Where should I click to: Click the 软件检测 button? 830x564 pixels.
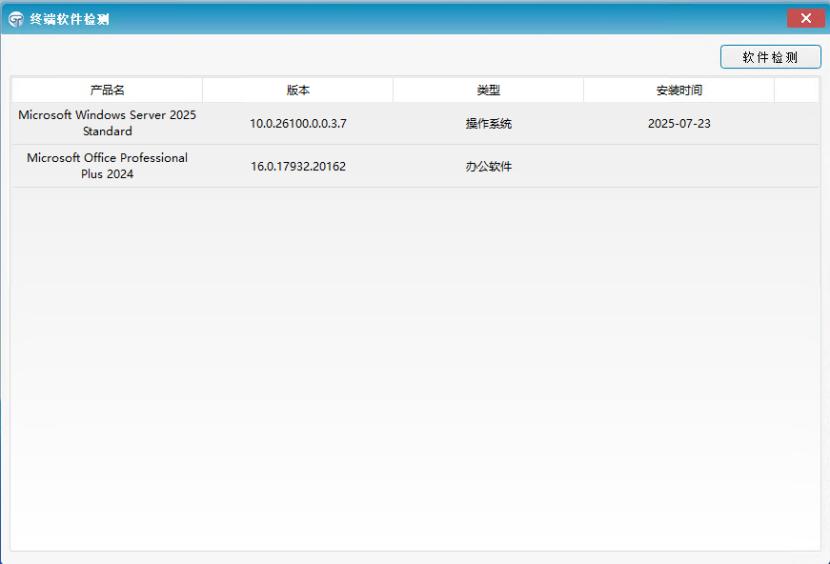click(770, 57)
